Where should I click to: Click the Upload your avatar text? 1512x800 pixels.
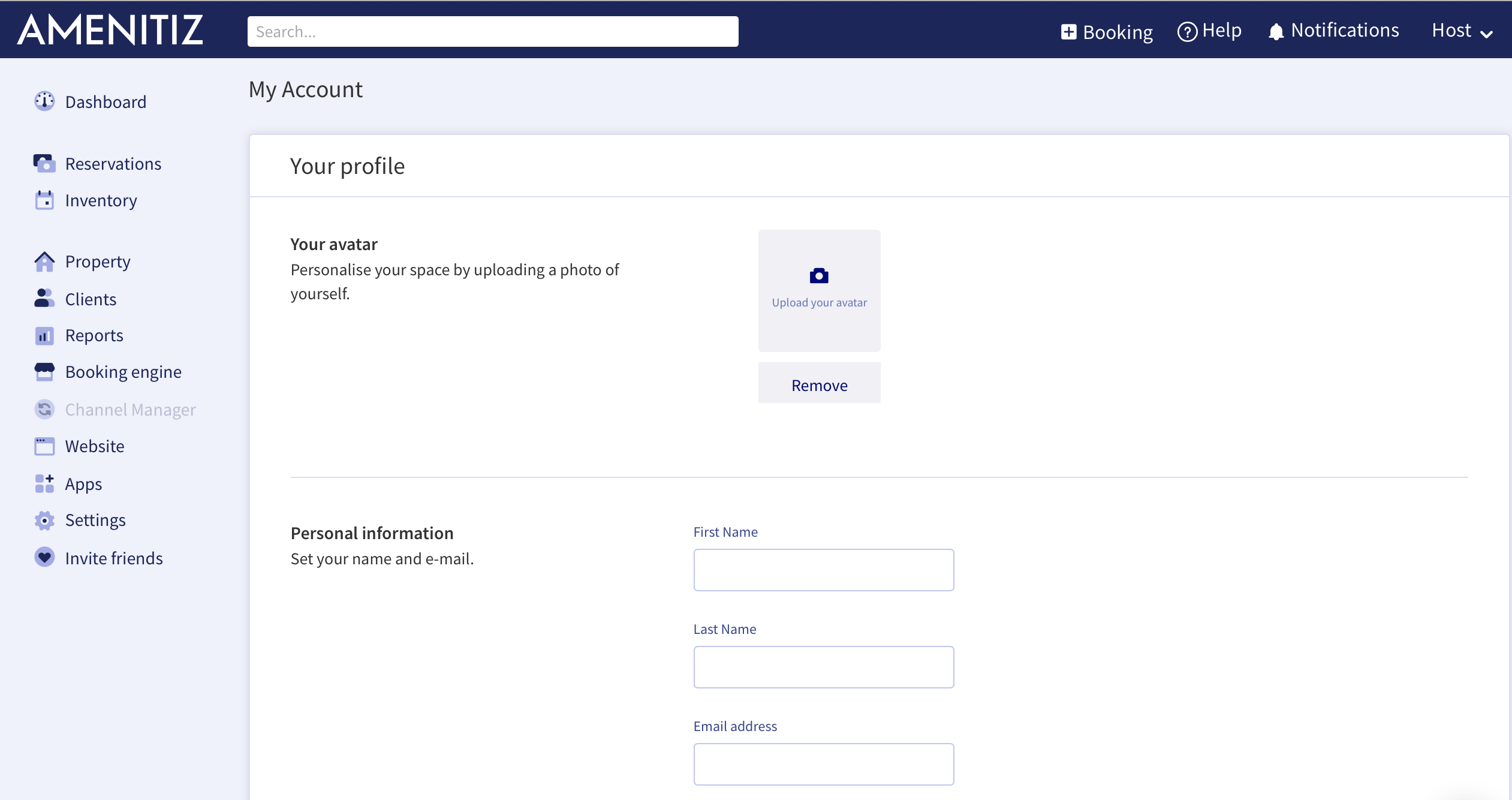tap(819, 302)
